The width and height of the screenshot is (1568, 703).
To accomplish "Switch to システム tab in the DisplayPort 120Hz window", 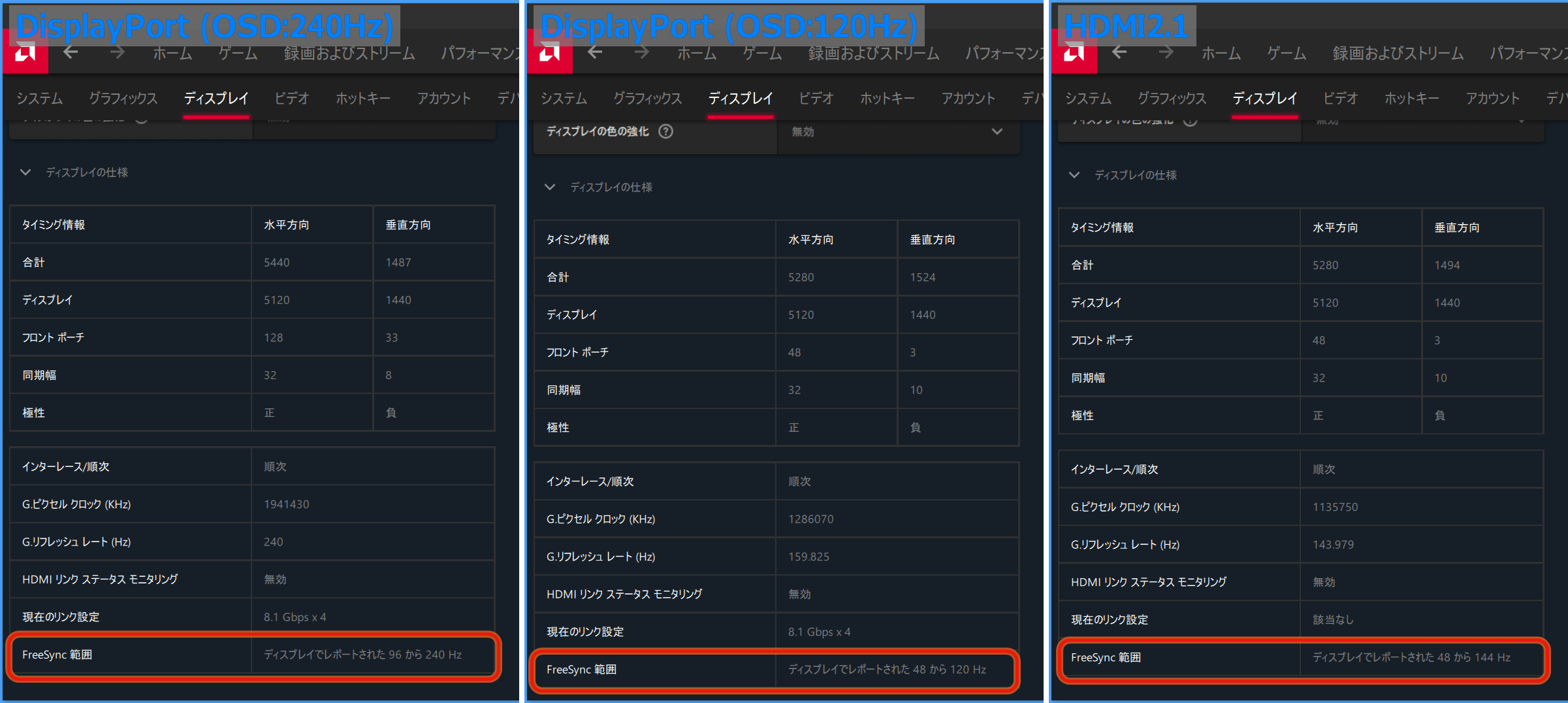I will [x=564, y=99].
